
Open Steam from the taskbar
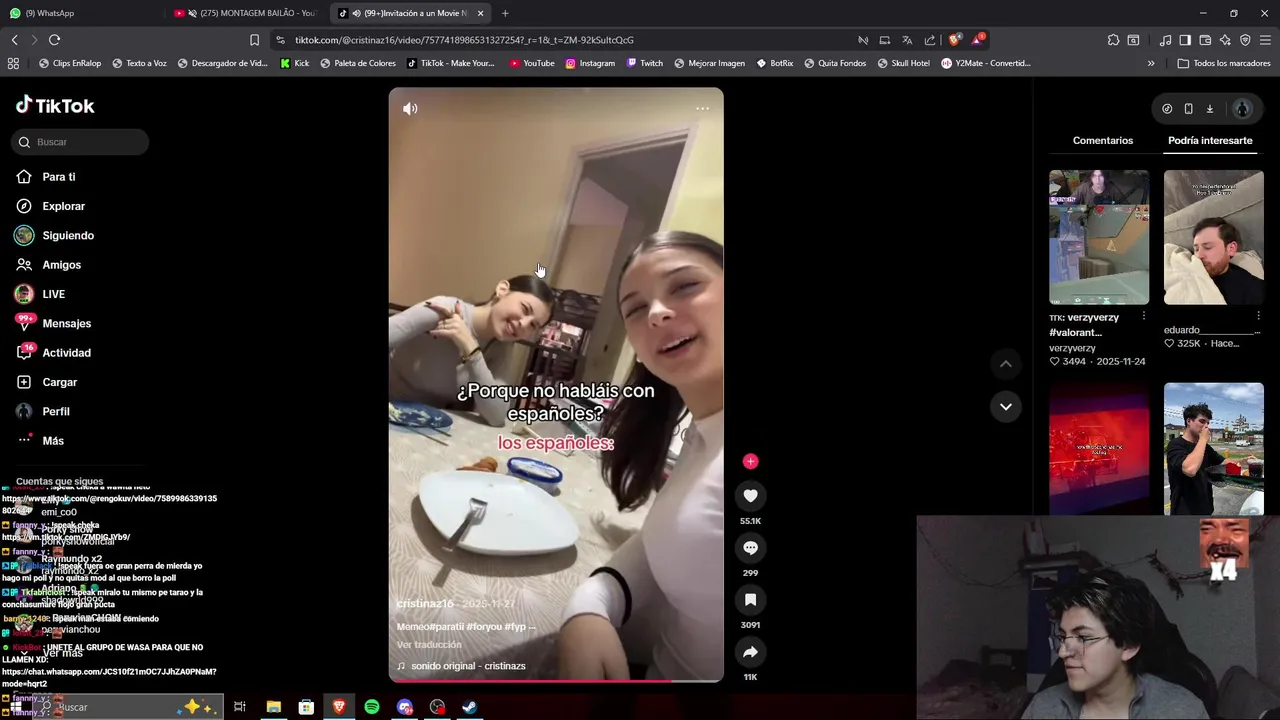point(470,707)
